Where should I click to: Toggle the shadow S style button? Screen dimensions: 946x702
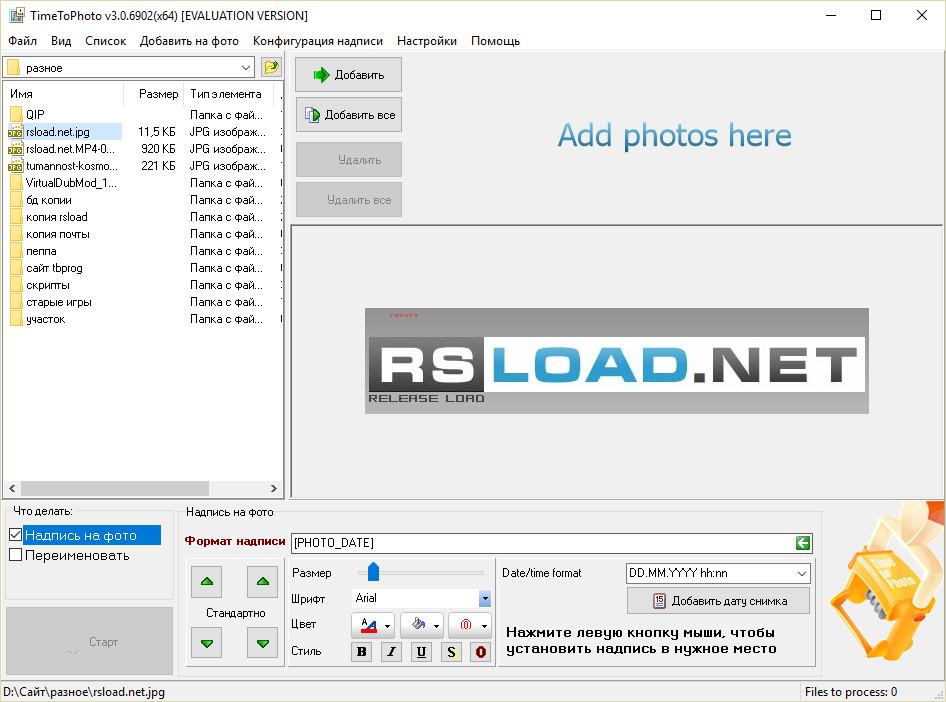click(451, 652)
